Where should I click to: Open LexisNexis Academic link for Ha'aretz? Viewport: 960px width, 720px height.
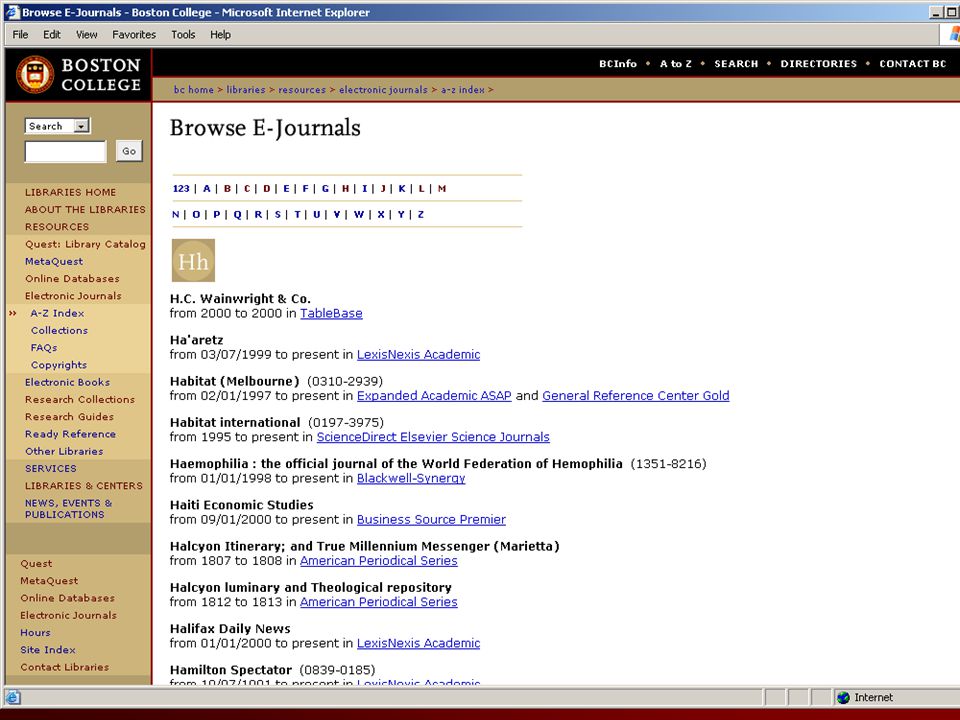coord(418,354)
